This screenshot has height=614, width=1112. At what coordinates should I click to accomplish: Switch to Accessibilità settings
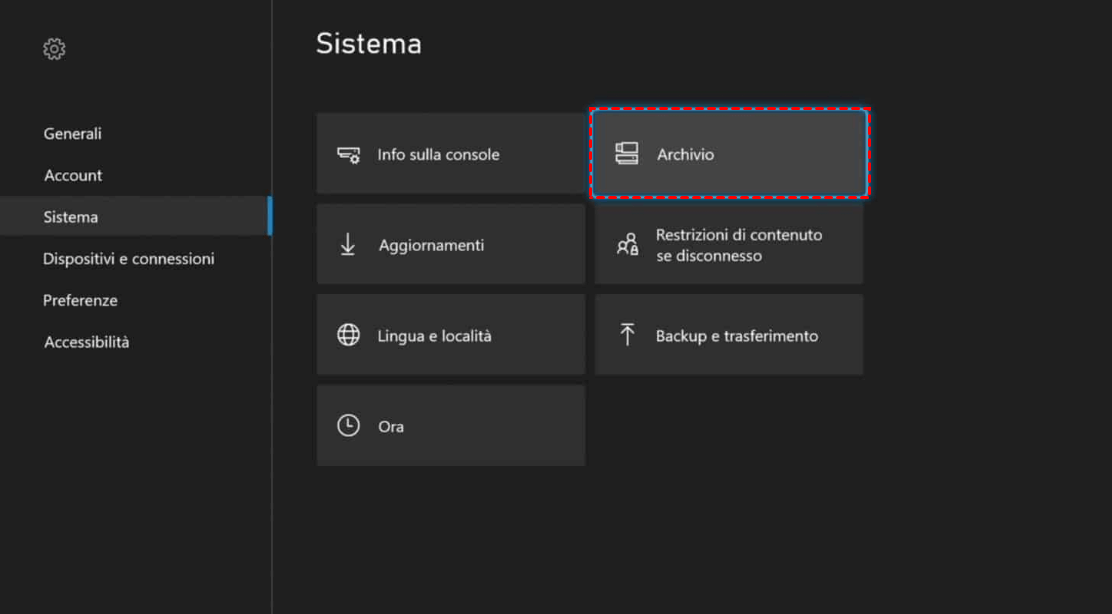coord(87,342)
